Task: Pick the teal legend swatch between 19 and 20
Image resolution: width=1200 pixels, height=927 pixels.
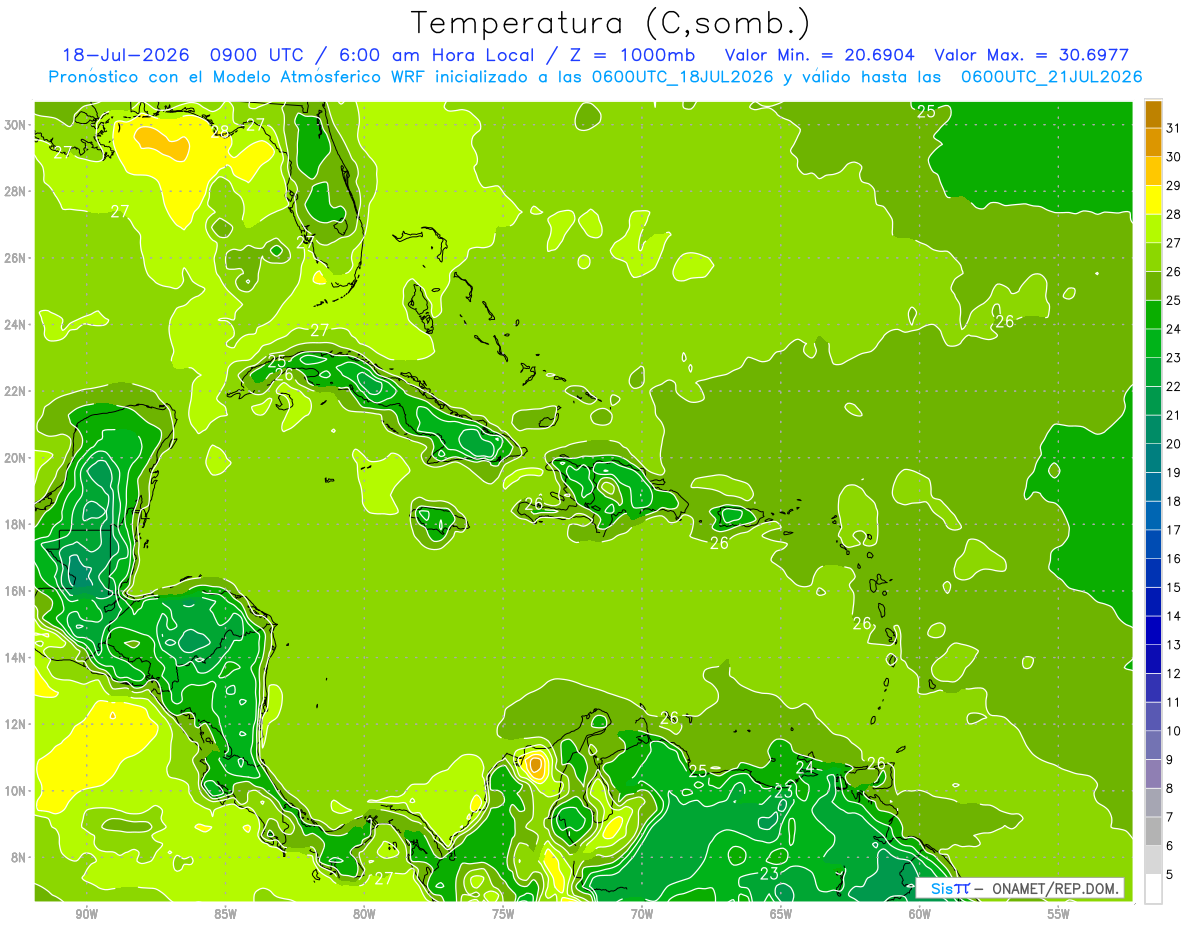Action: (x=1153, y=458)
